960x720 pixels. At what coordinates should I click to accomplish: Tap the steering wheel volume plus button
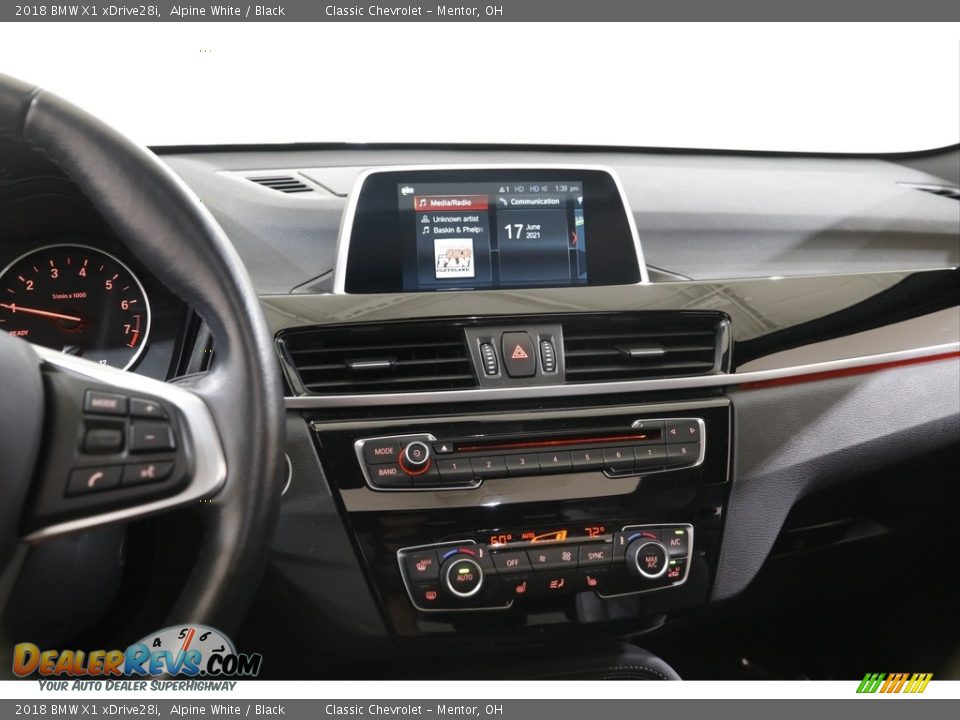(x=148, y=408)
